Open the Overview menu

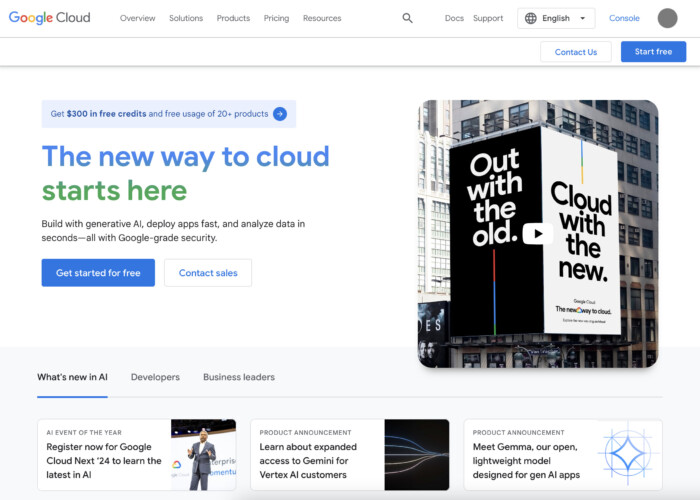[138, 18]
